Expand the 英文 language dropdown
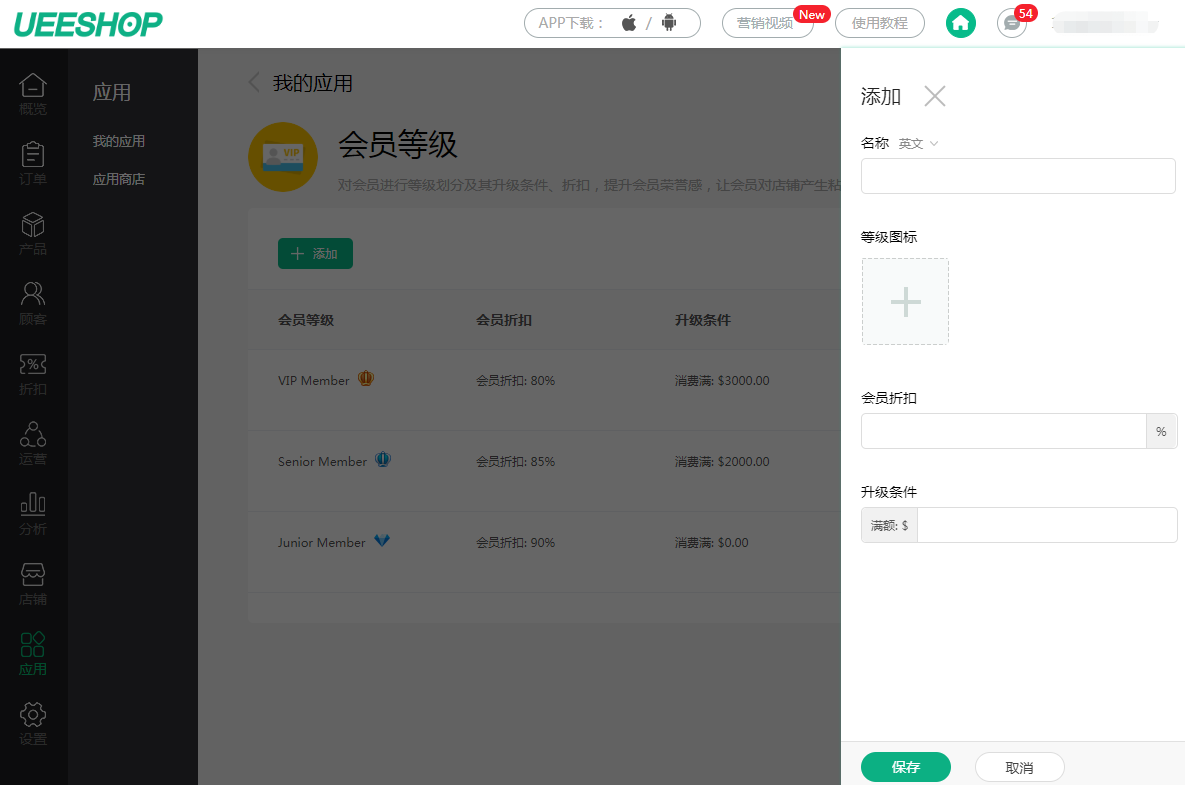 click(x=918, y=144)
